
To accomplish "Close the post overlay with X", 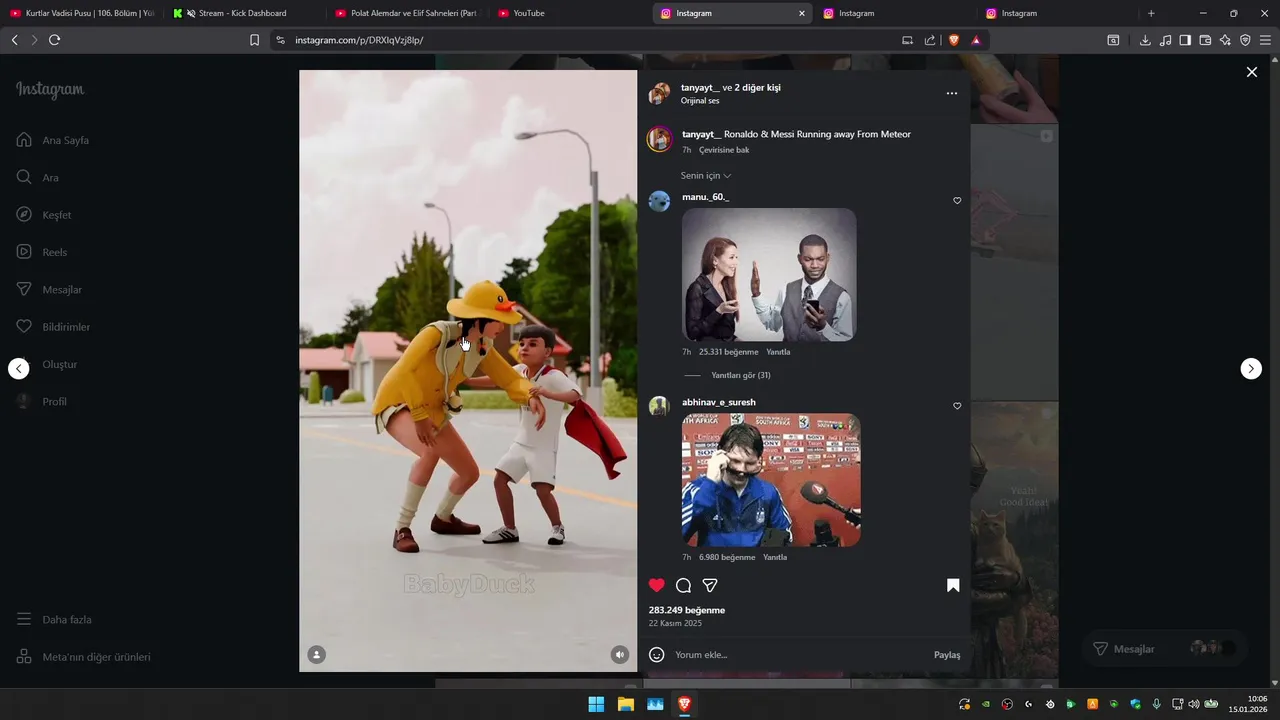I will pos(1251,72).
